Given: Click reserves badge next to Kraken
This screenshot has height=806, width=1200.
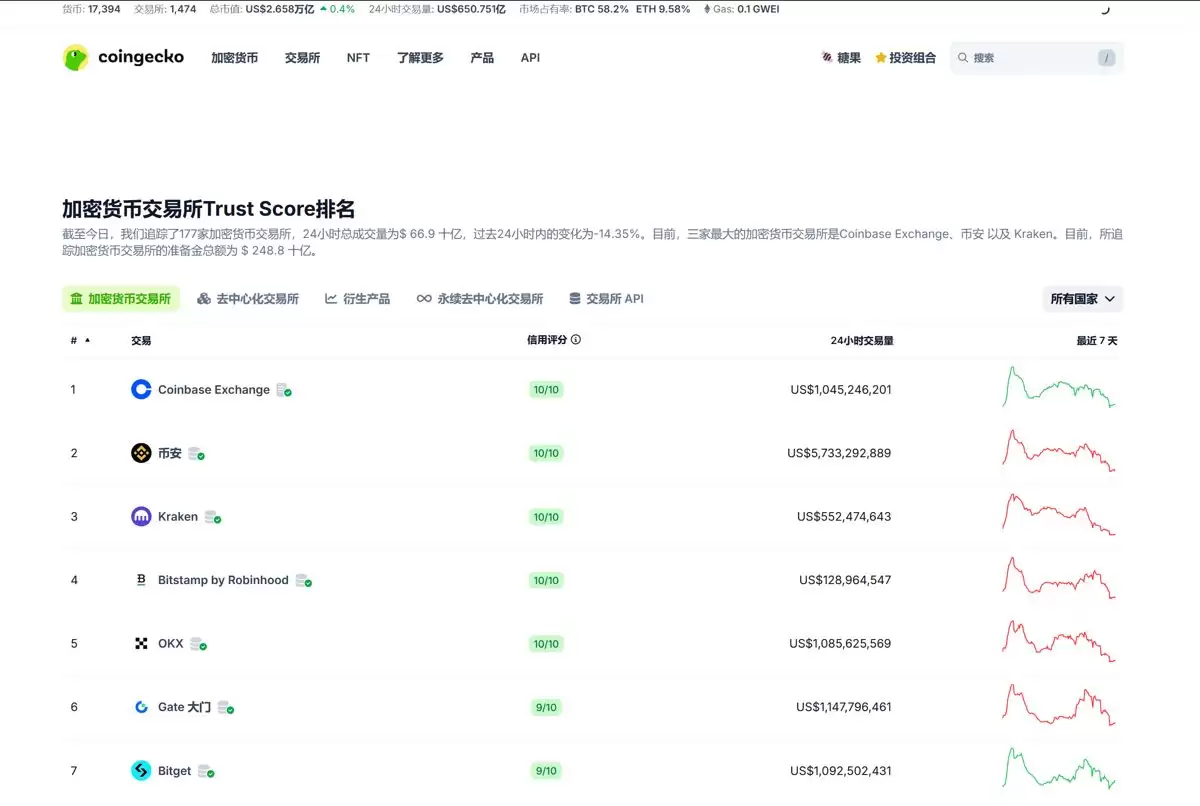Looking at the screenshot, I should pos(212,517).
